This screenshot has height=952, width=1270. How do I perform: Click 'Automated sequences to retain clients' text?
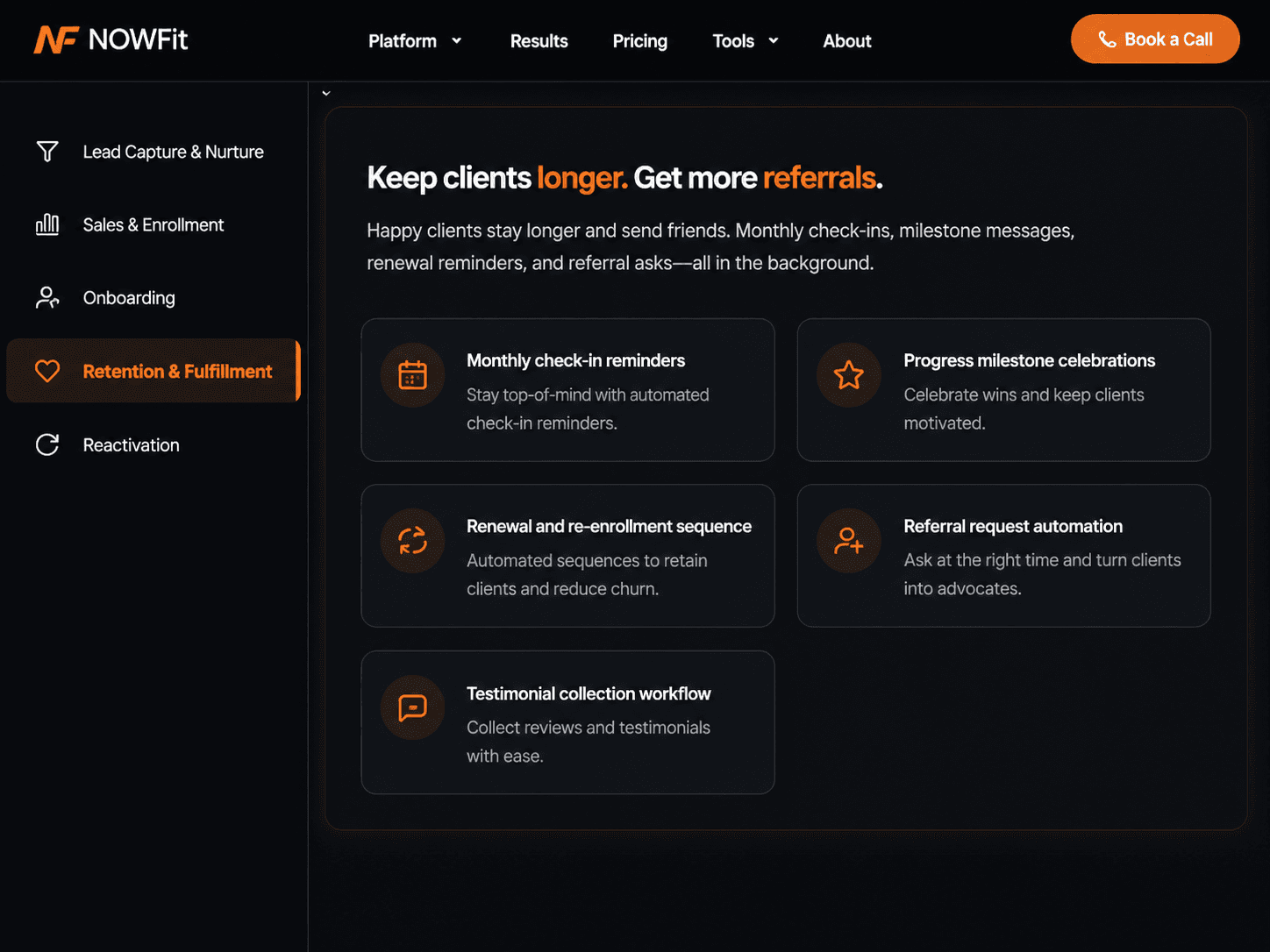[x=587, y=574]
